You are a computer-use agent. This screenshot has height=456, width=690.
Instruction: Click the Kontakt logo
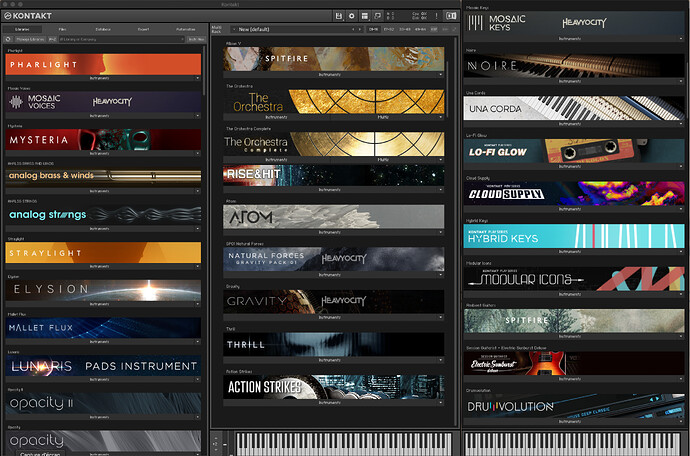click(x=27, y=16)
